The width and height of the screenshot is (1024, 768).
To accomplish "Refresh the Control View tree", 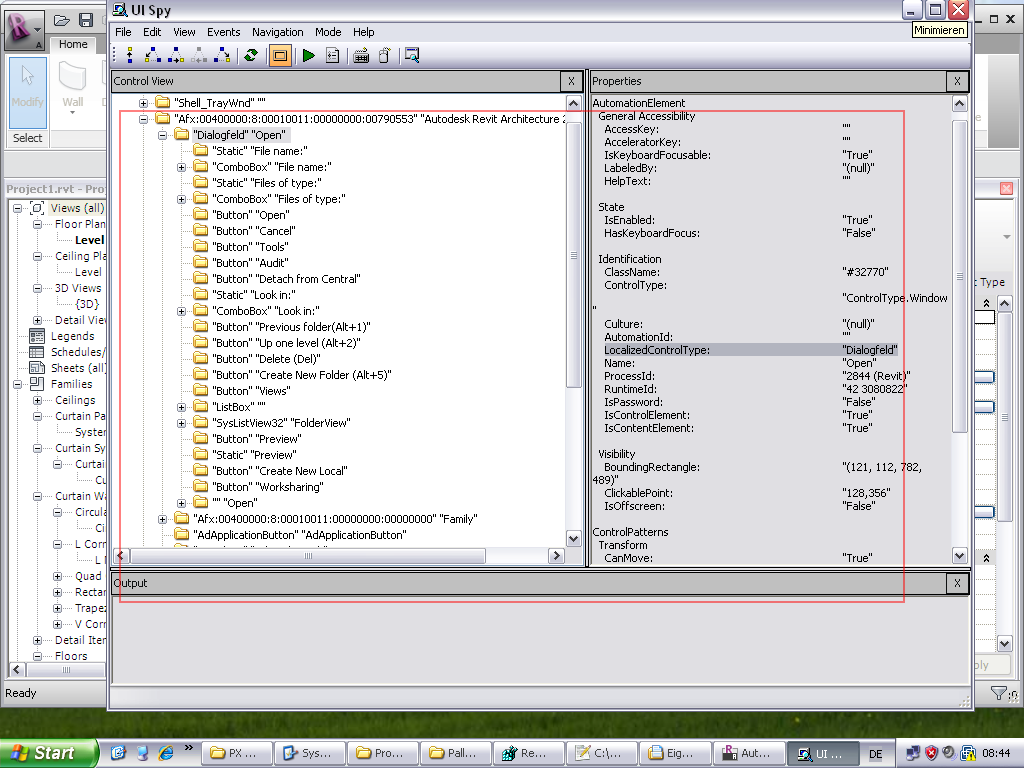I will (252, 55).
